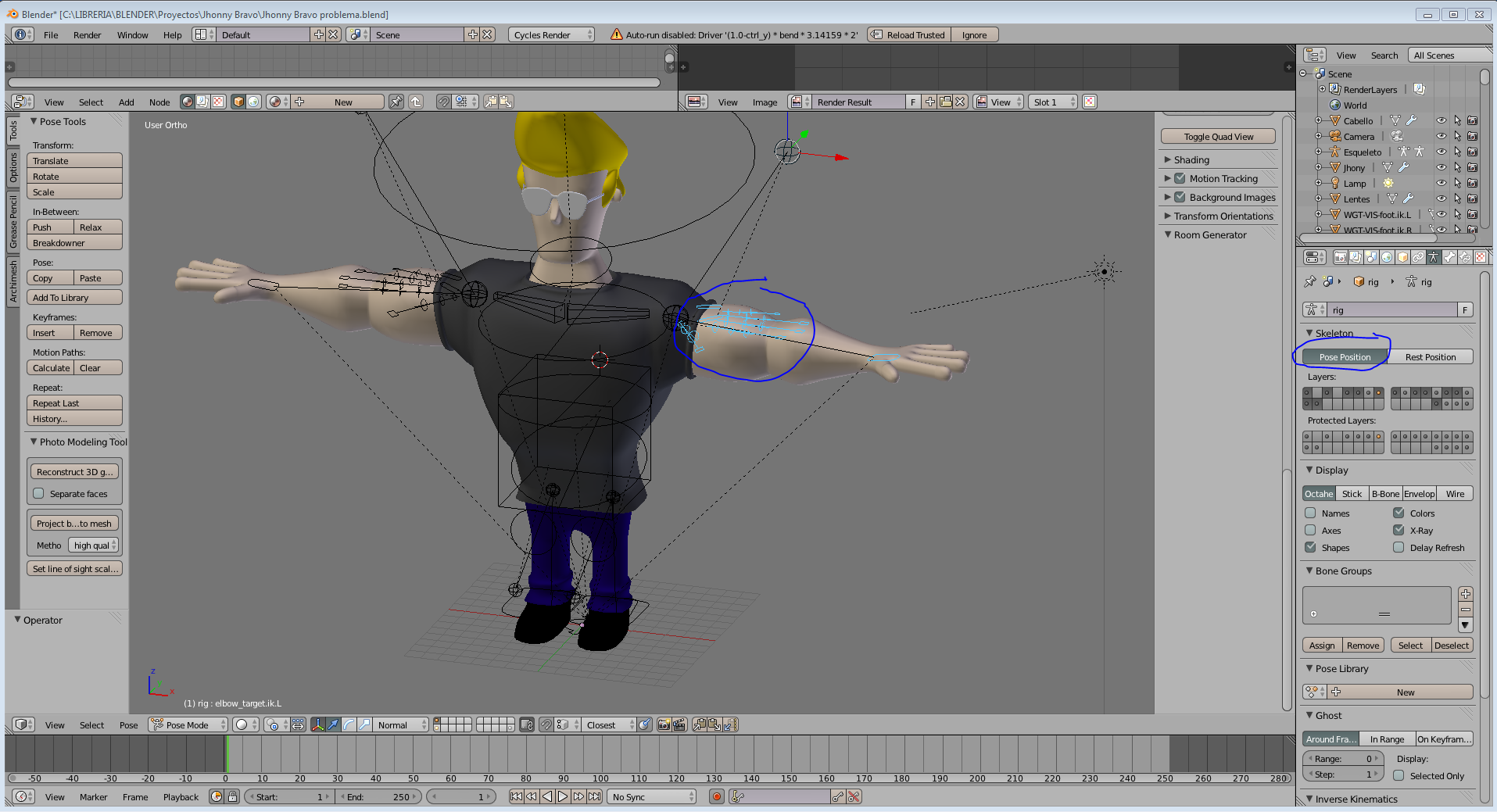
Task: Open the Scene properties tab icon
Action: 1371,257
